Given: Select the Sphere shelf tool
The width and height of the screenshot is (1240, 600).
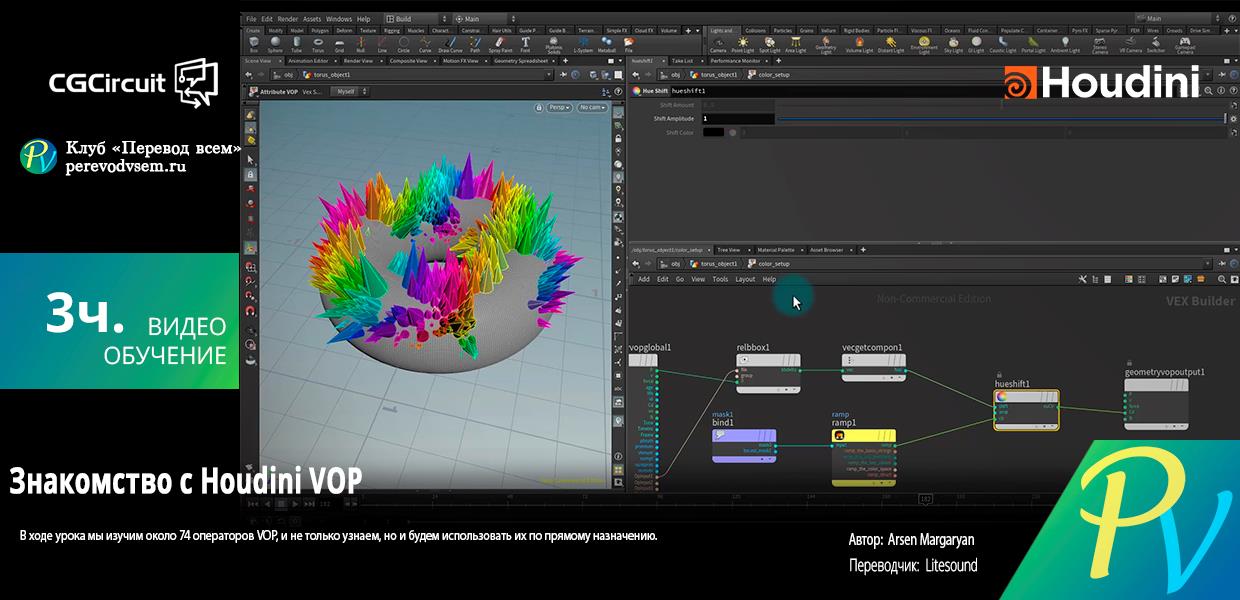Looking at the screenshot, I should click(275, 44).
